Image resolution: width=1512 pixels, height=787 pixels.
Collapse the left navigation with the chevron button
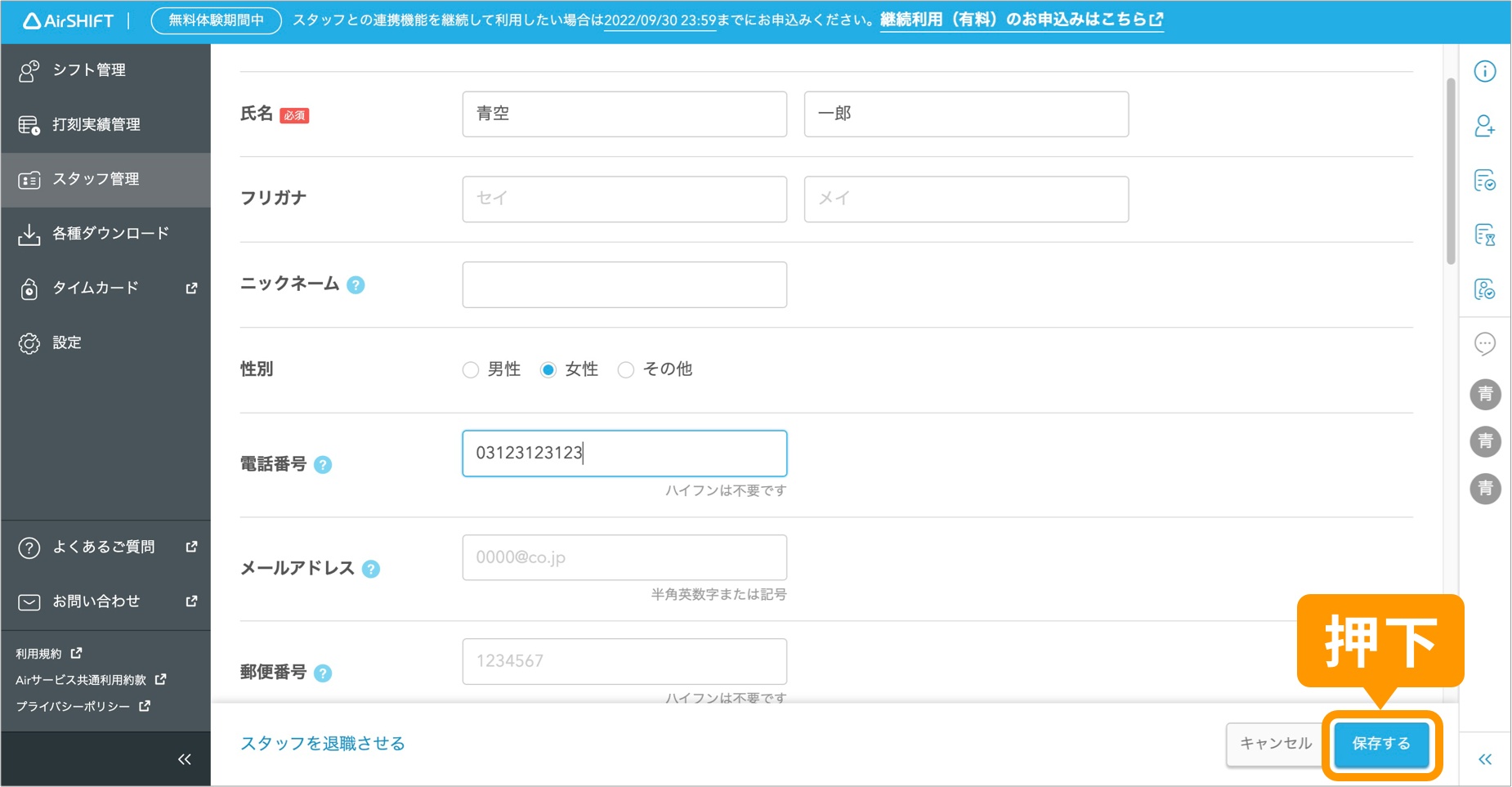185,759
